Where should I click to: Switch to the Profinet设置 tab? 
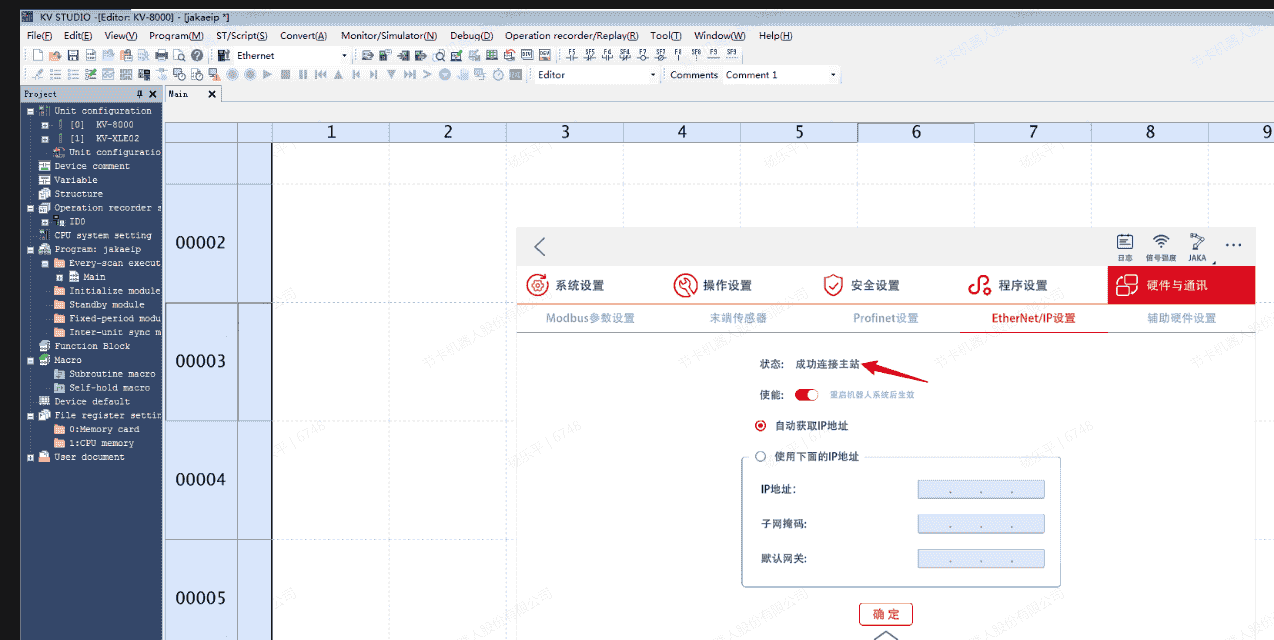point(885,318)
